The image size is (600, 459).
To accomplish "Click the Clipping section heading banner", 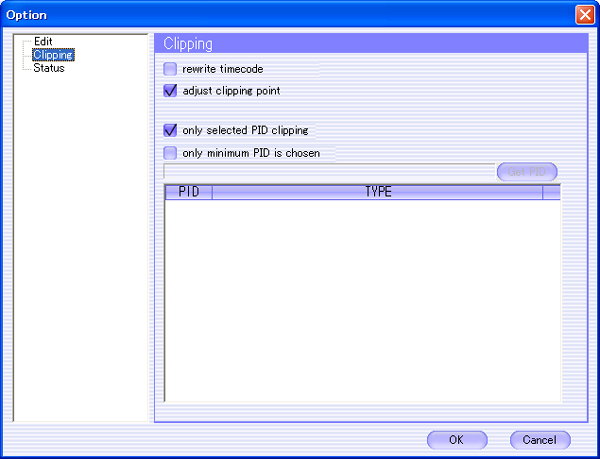I will [360, 44].
